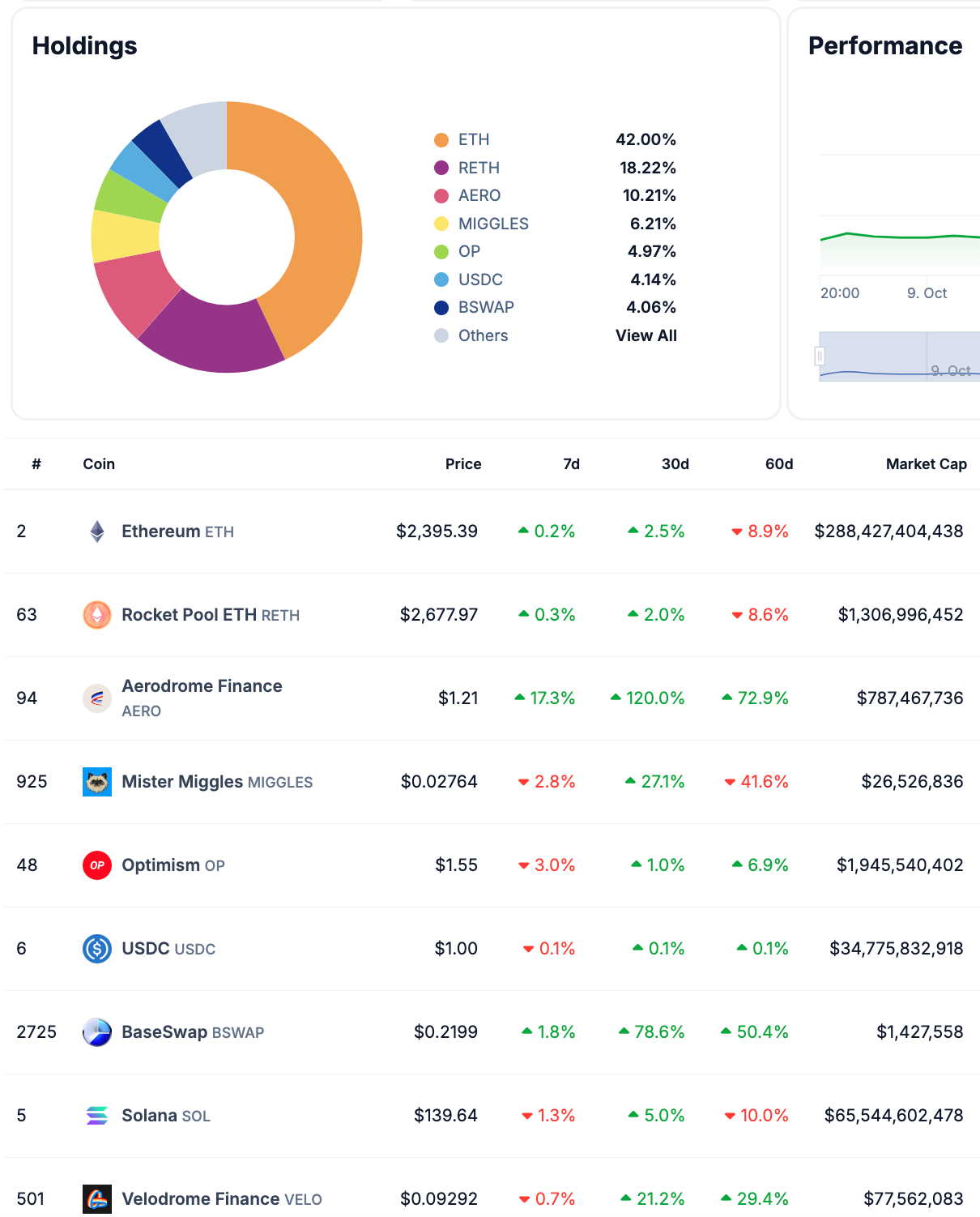The height and width of the screenshot is (1217, 980).
Task: Click the green OP legend dot
Action: (x=441, y=252)
